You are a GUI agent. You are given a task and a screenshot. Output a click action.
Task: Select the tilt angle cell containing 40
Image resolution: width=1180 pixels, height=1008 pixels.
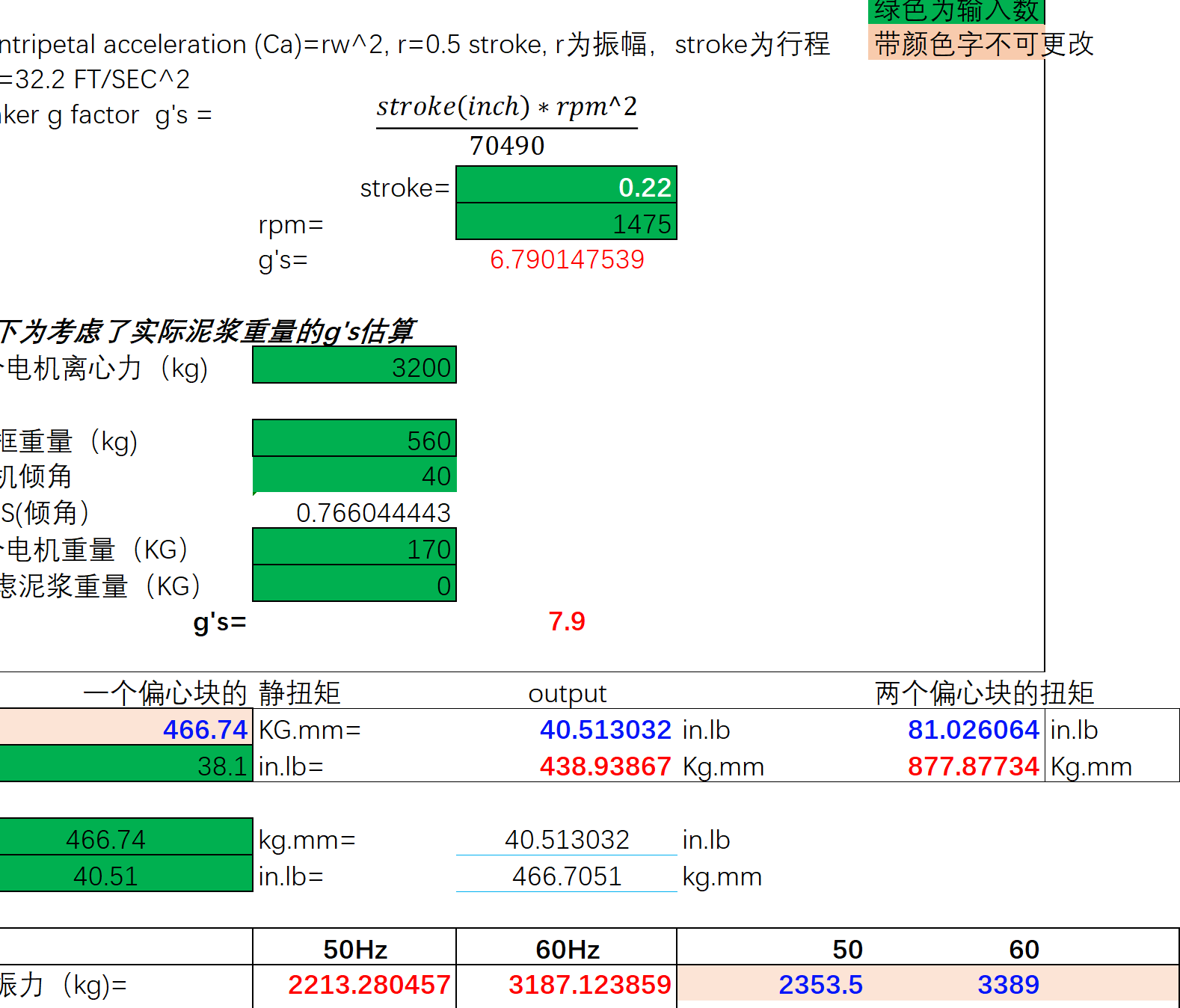click(354, 475)
